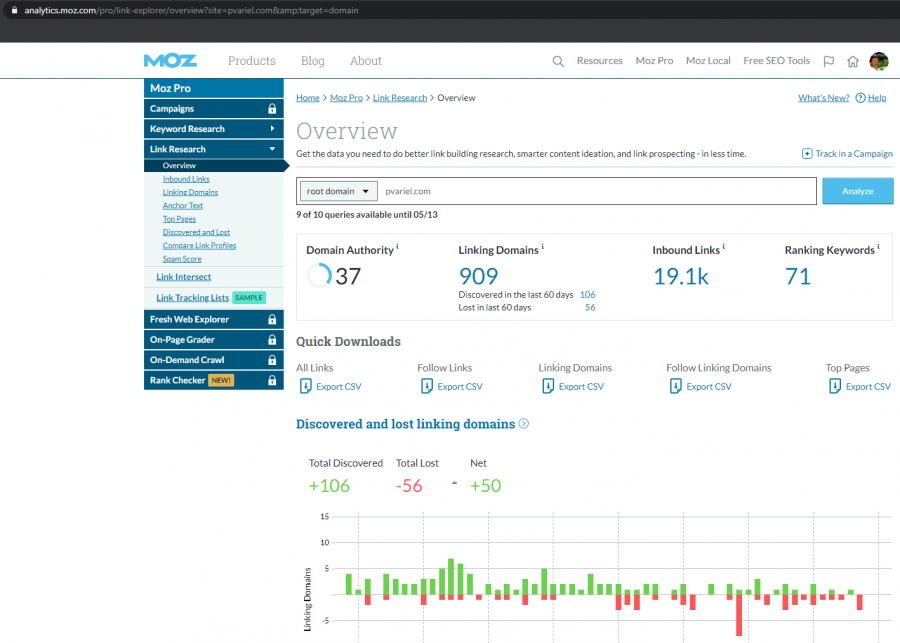Click the plus icon beside Track in a Campaign
The width and height of the screenshot is (900, 643).
tap(807, 153)
